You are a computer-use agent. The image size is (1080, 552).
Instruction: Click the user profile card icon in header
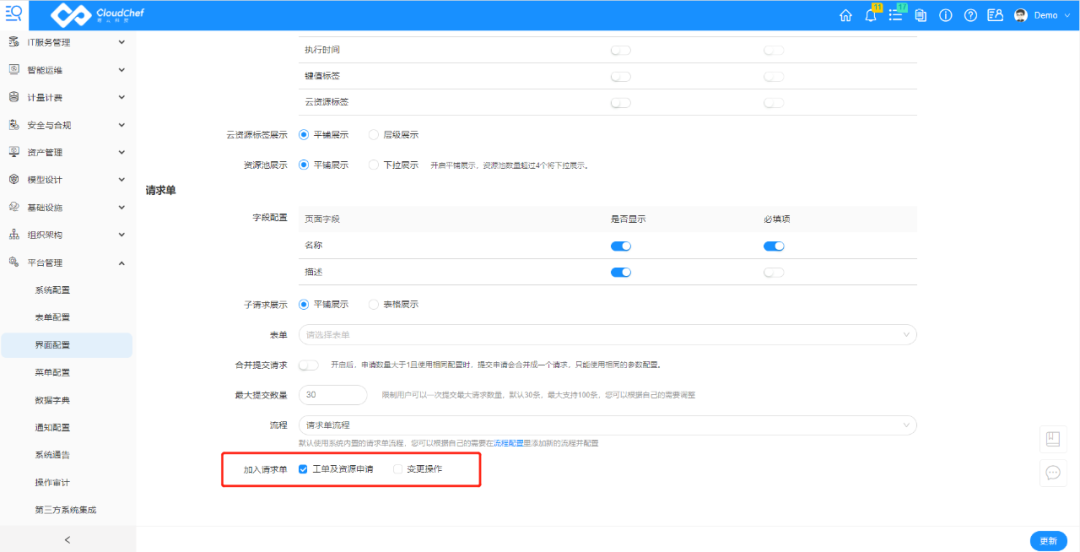pos(995,16)
